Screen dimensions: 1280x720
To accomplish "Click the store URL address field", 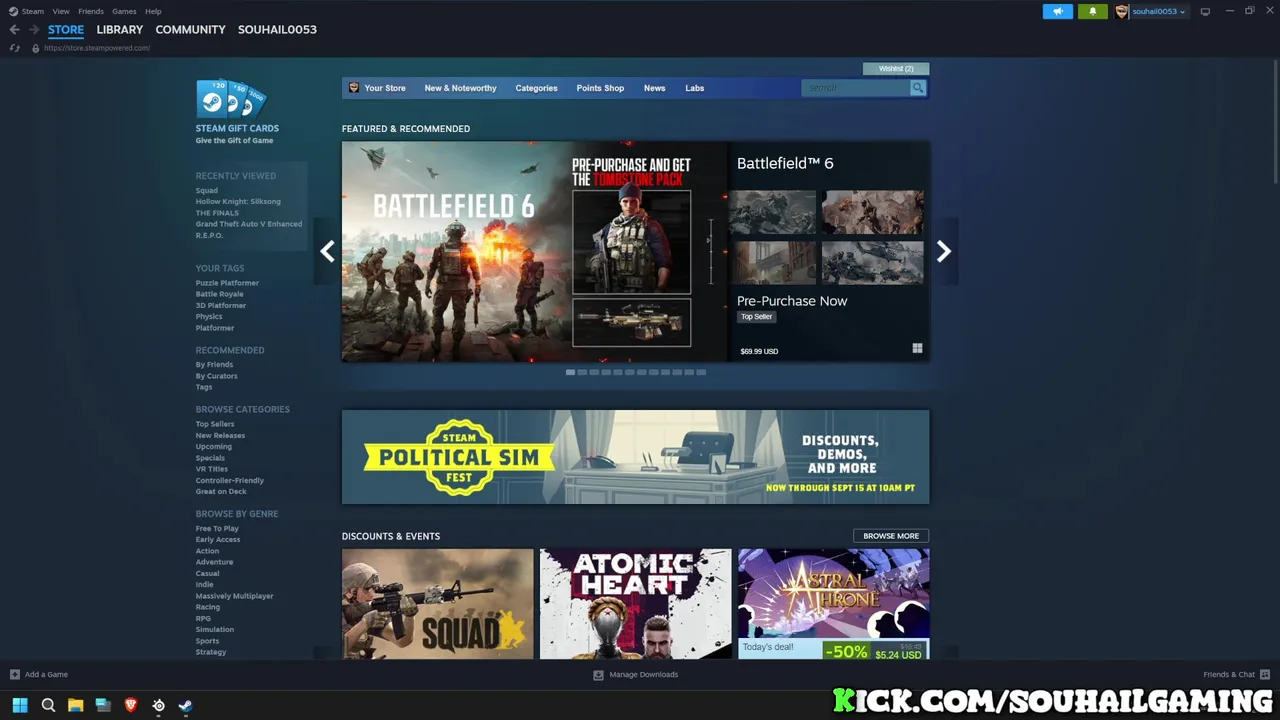I will pyautogui.click(x=97, y=48).
